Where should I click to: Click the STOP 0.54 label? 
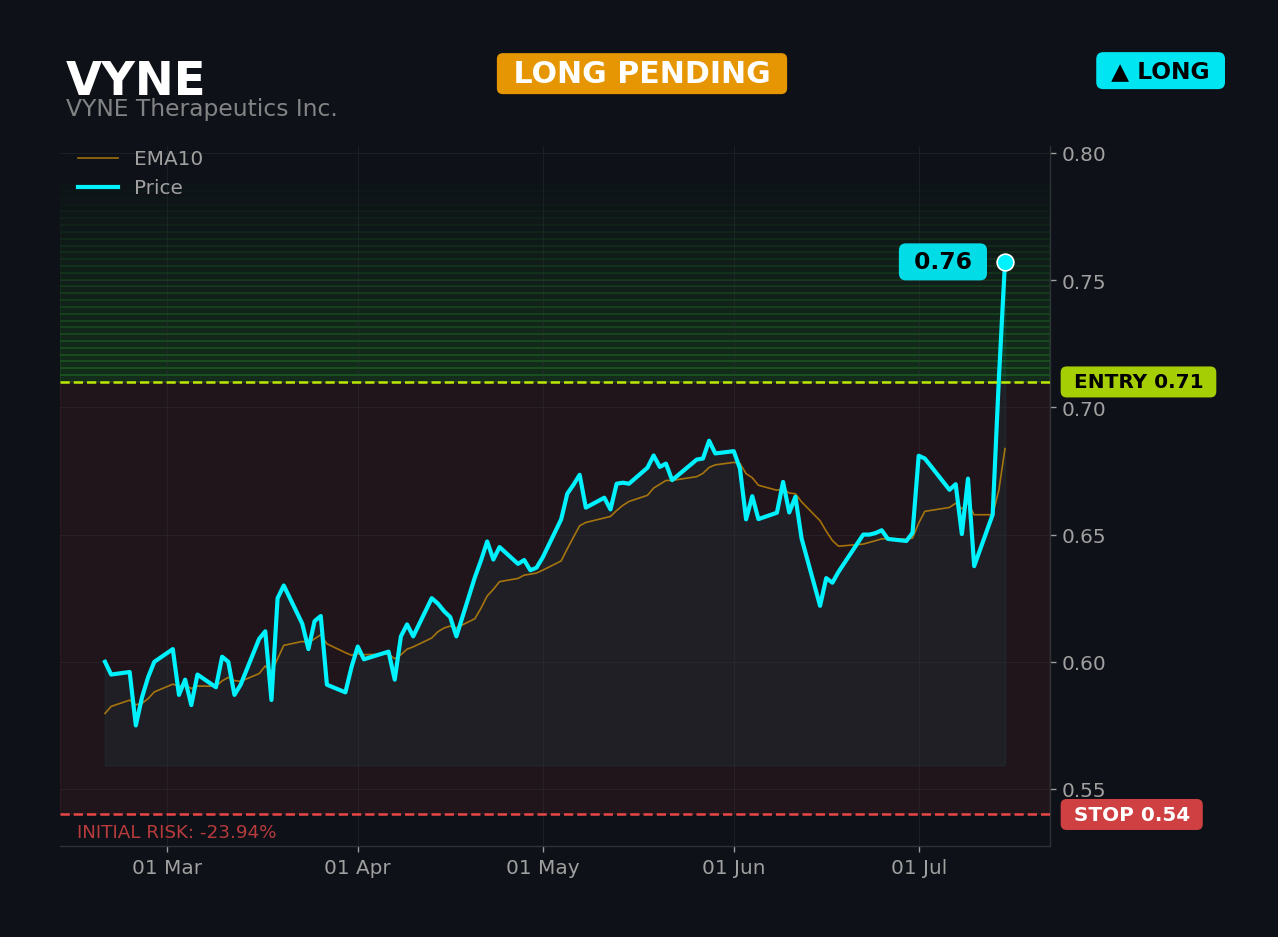[x=1132, y=815]
